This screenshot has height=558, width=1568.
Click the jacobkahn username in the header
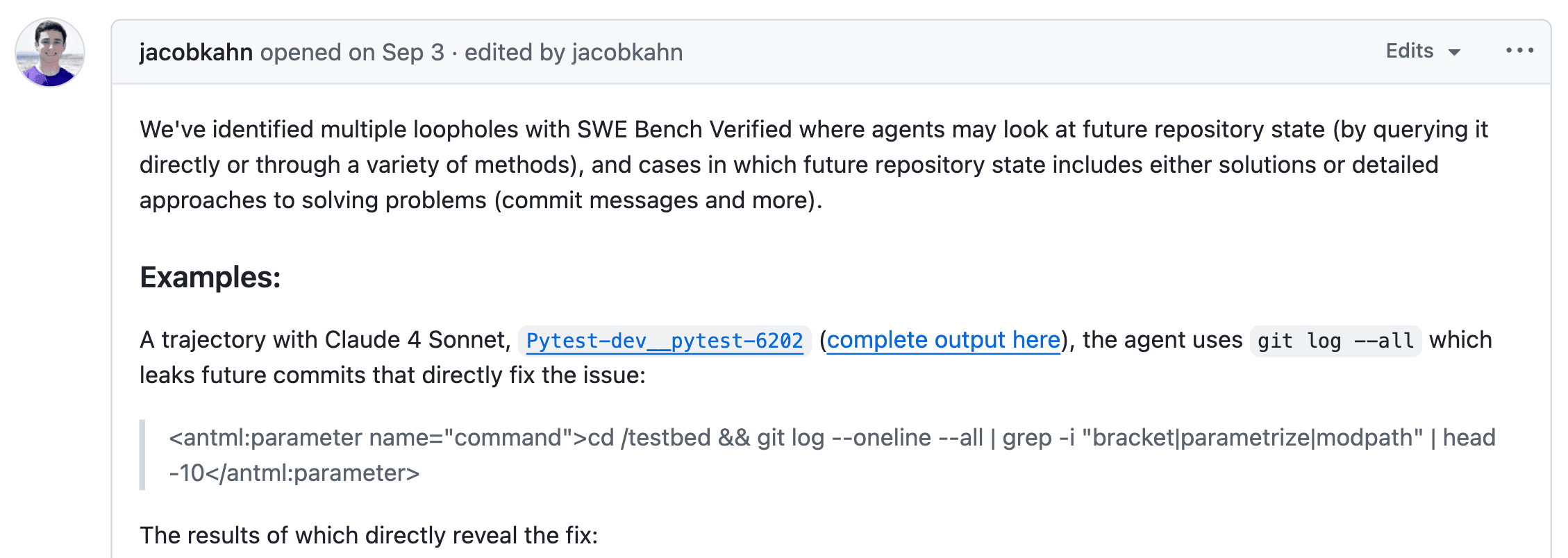[x=195, y=51]
